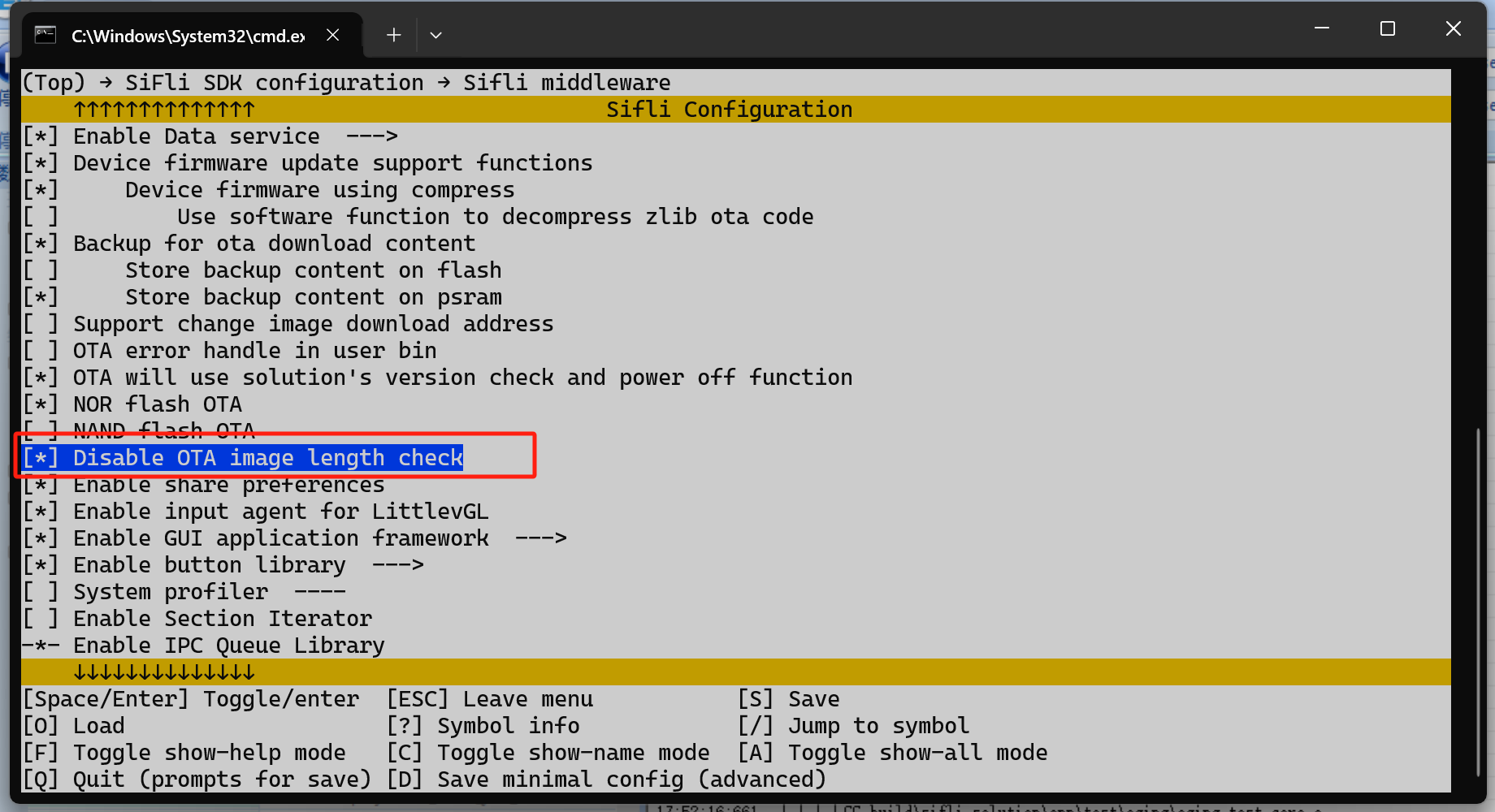Open a new terminal tab with plus

[x=394, y=35]
